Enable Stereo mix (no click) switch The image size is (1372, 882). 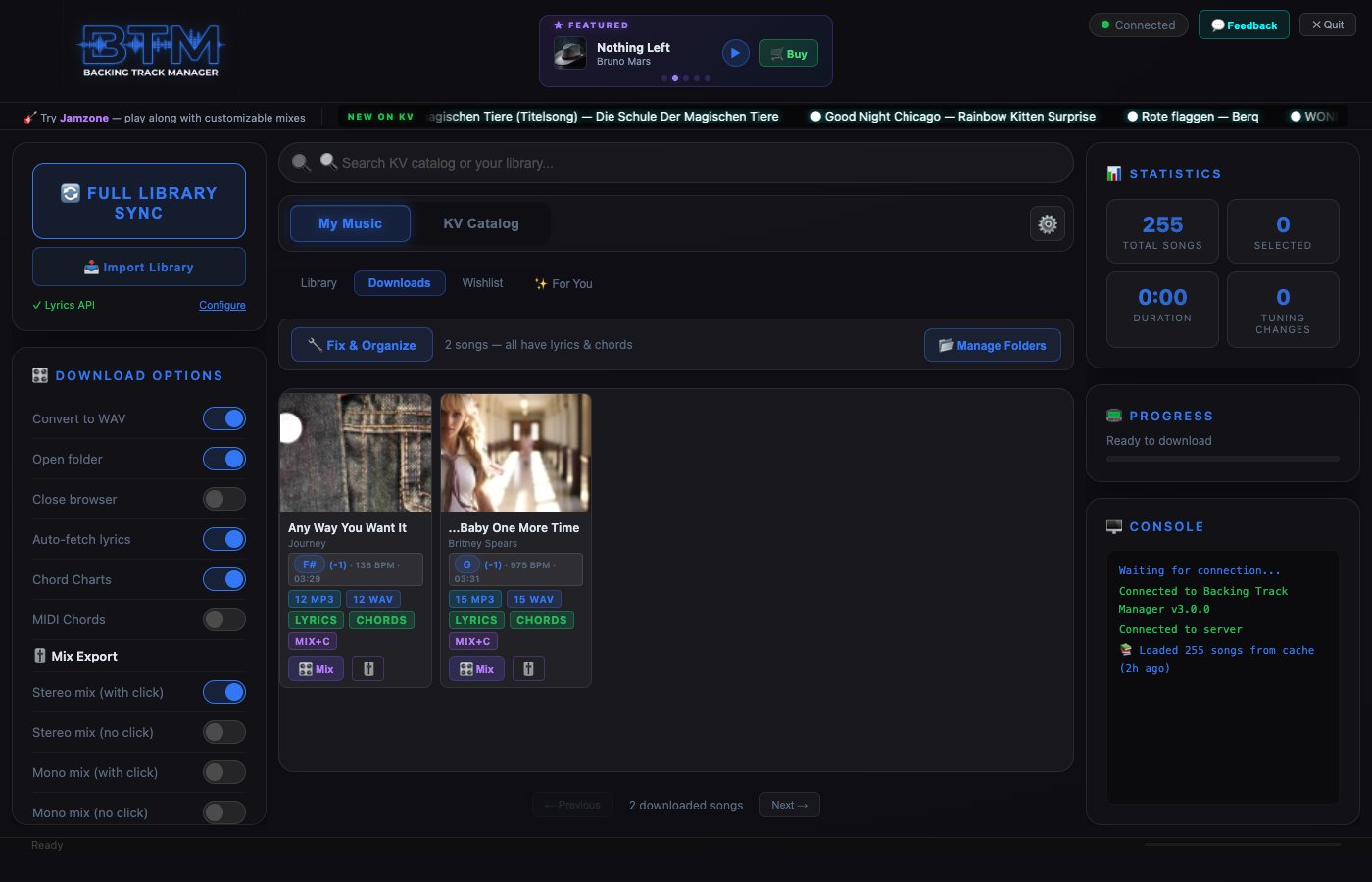224,732
